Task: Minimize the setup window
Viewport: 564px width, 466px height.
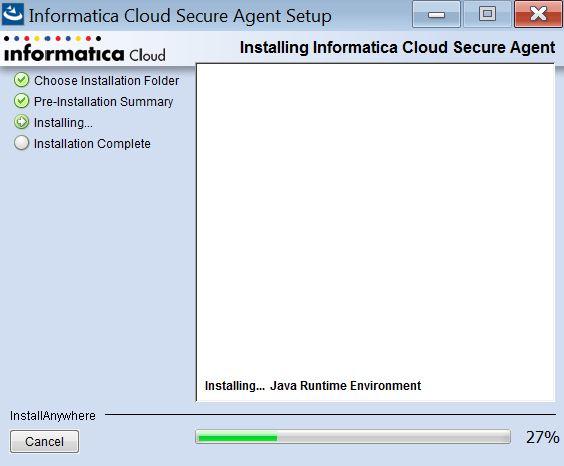Action: pyautogui.click(x=436, y=14)
